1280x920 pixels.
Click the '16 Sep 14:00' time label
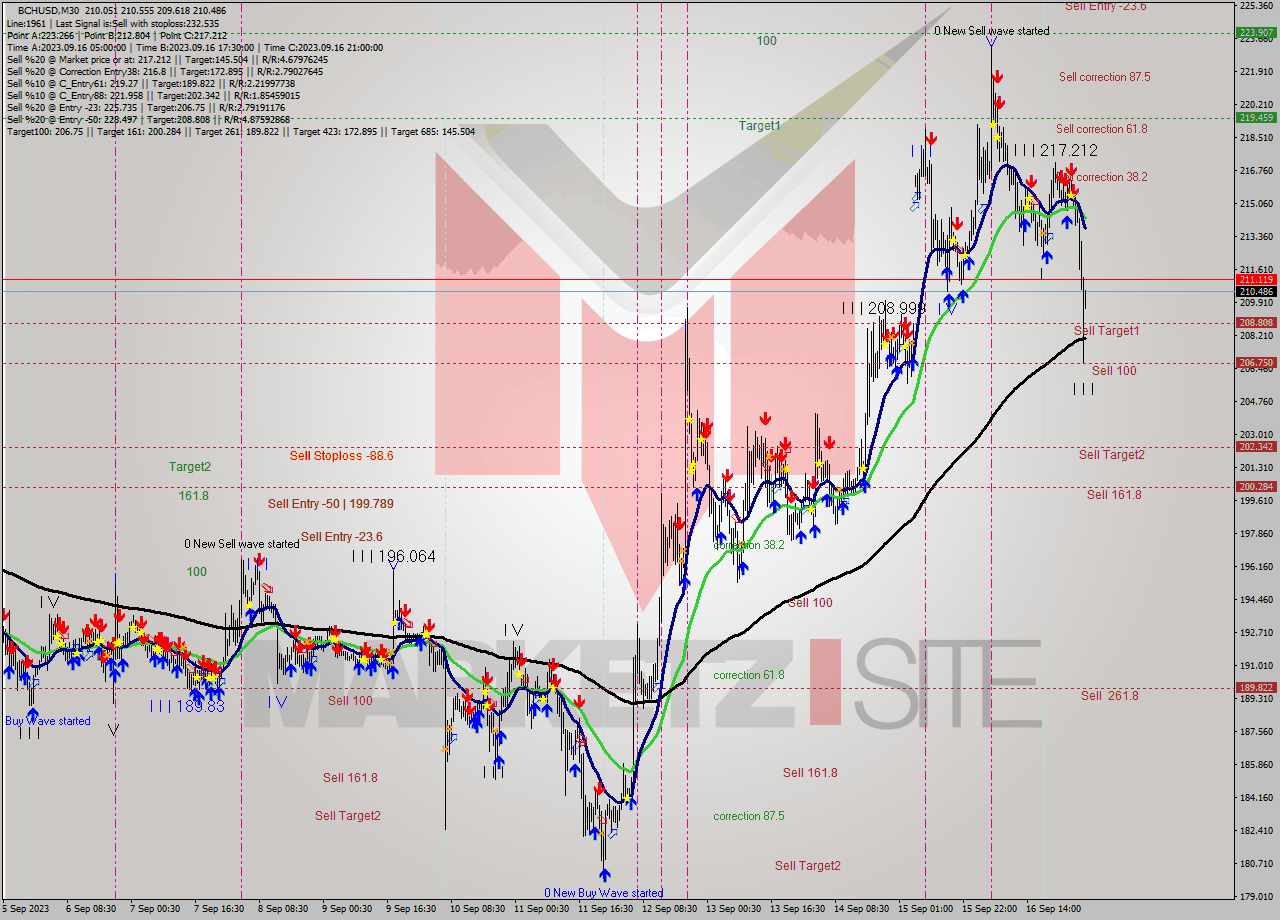coord(1055,909)
